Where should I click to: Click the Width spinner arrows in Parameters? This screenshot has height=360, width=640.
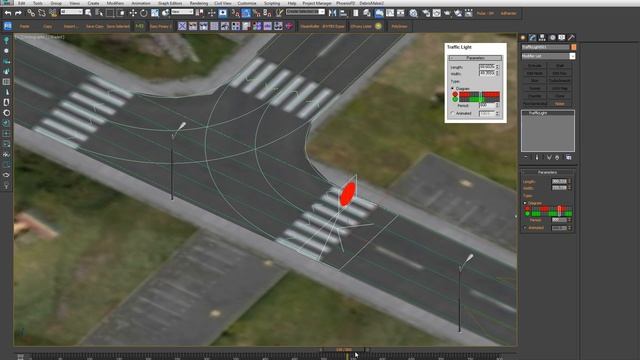(x=570, y=188)
